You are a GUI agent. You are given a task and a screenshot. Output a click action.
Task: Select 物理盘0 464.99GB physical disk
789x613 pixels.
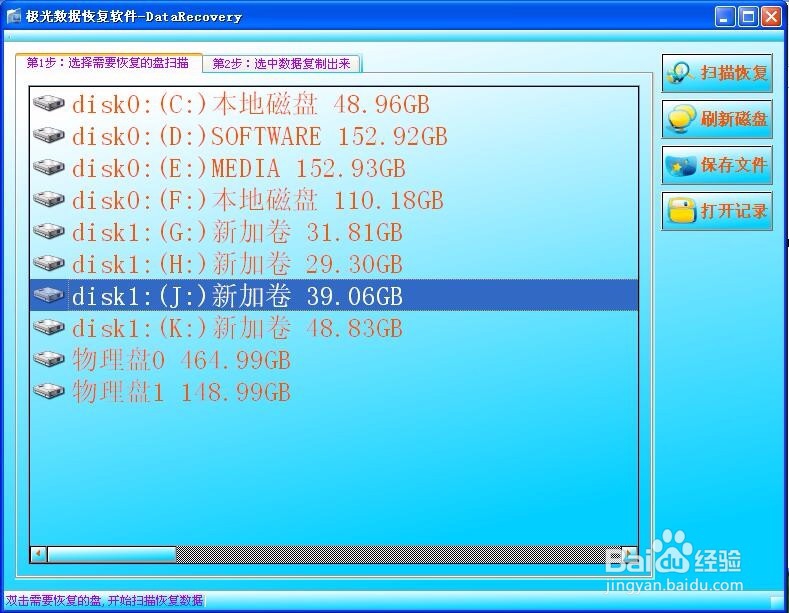[x=334, y=360]
